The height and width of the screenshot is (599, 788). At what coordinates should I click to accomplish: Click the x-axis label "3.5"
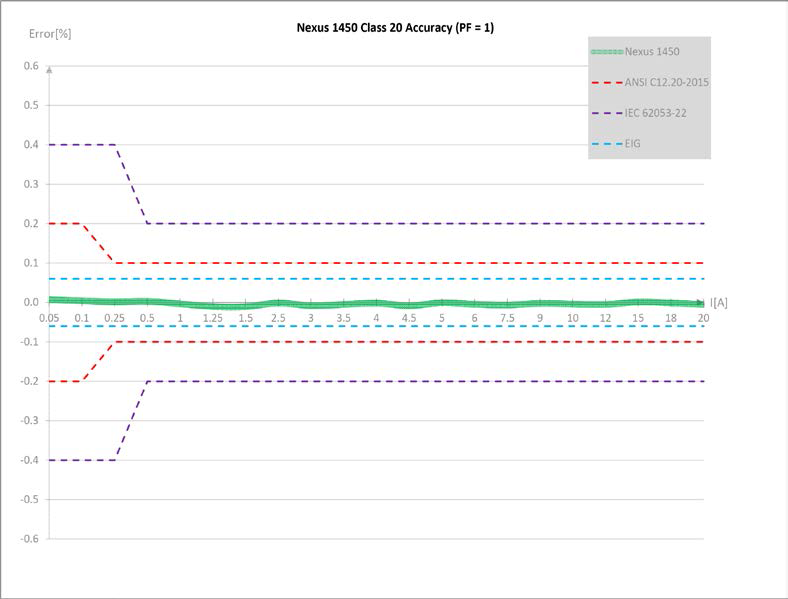click(344, 318)
